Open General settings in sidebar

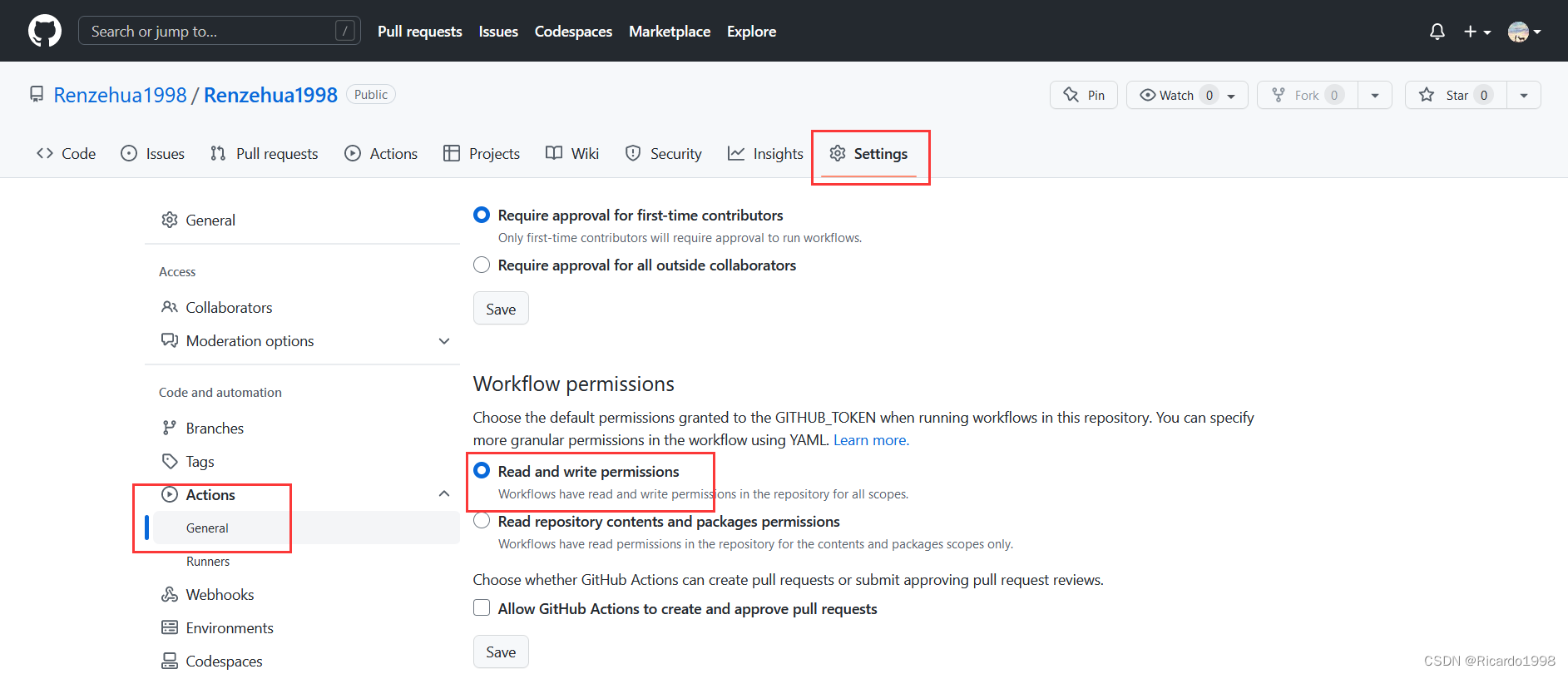point(303,220)
